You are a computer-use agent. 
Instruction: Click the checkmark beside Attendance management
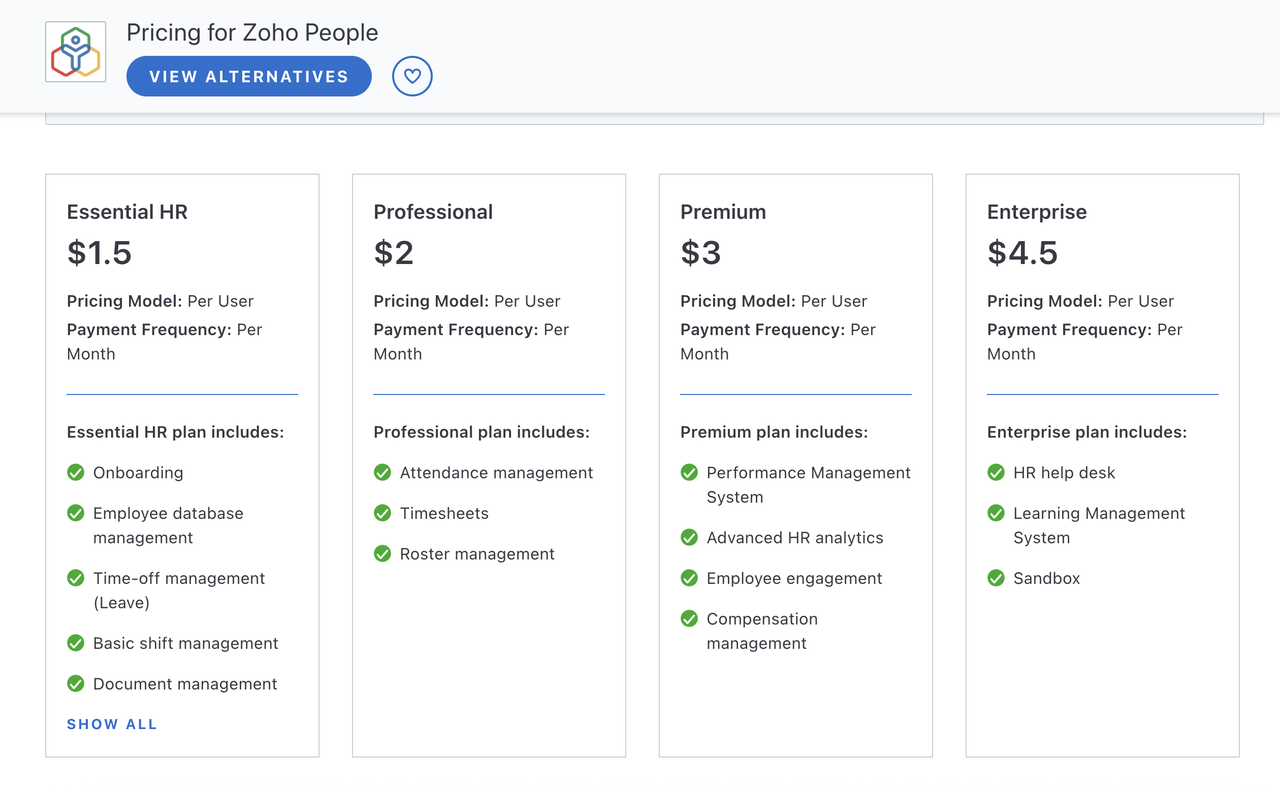[382, 472]
